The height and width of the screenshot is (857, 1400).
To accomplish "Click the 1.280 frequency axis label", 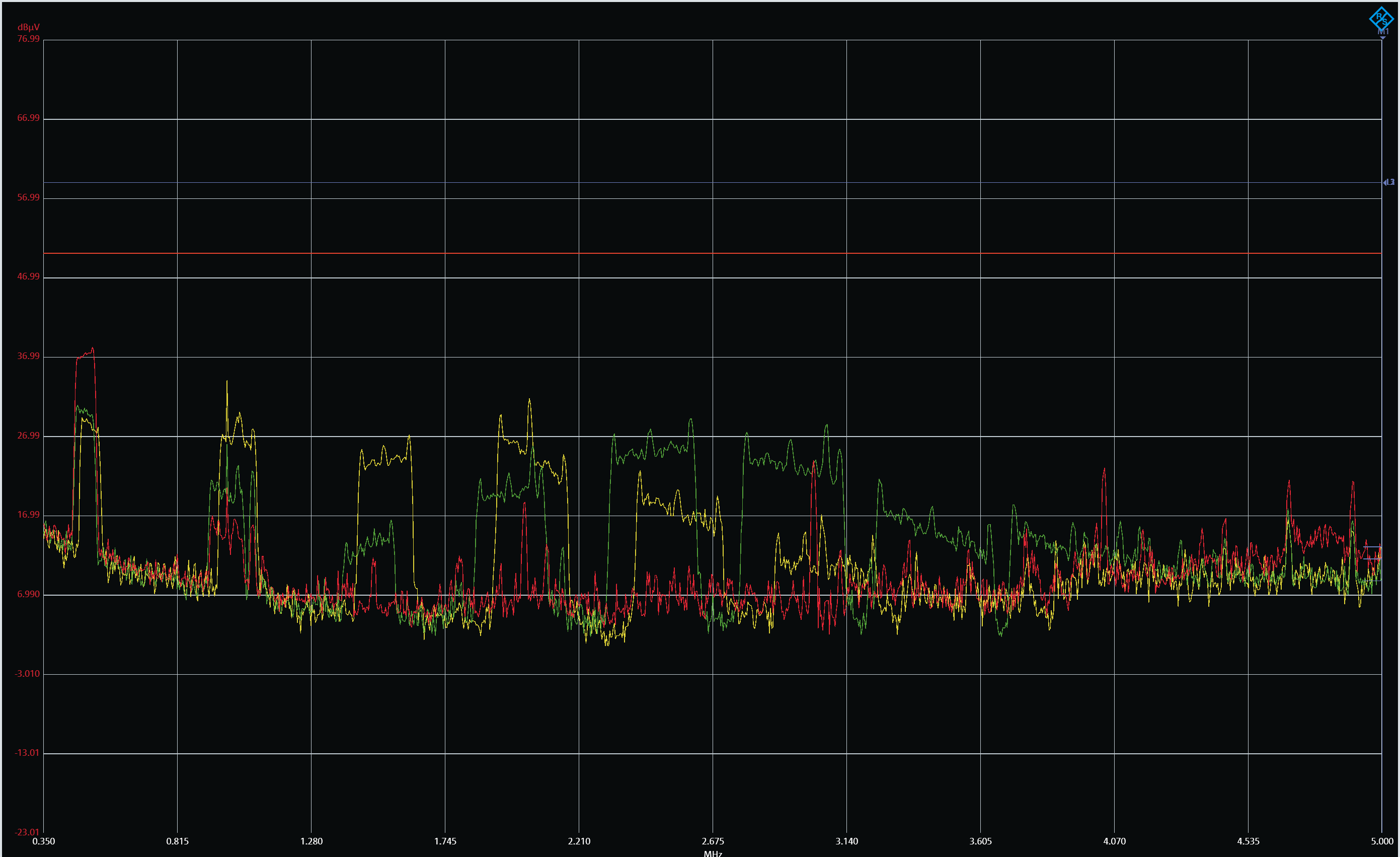I will [x=312, y=841].
